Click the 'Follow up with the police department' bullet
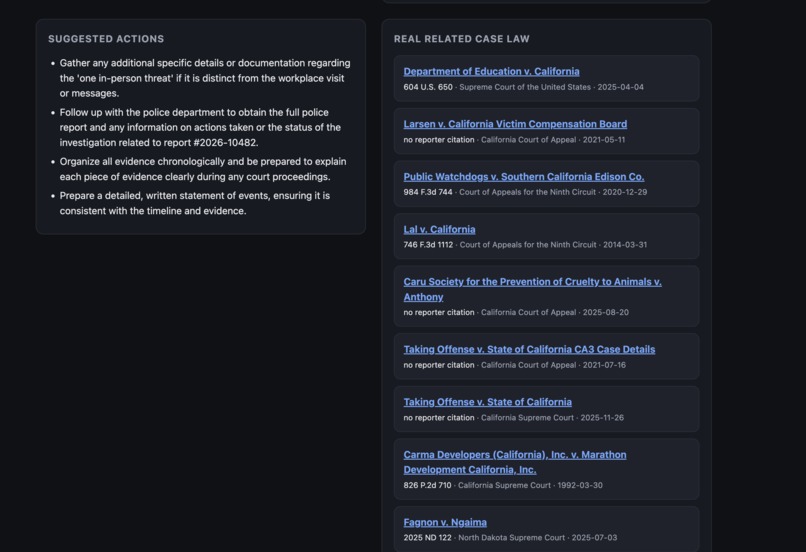This screenshot has width=806, height=552. point(200,127)
